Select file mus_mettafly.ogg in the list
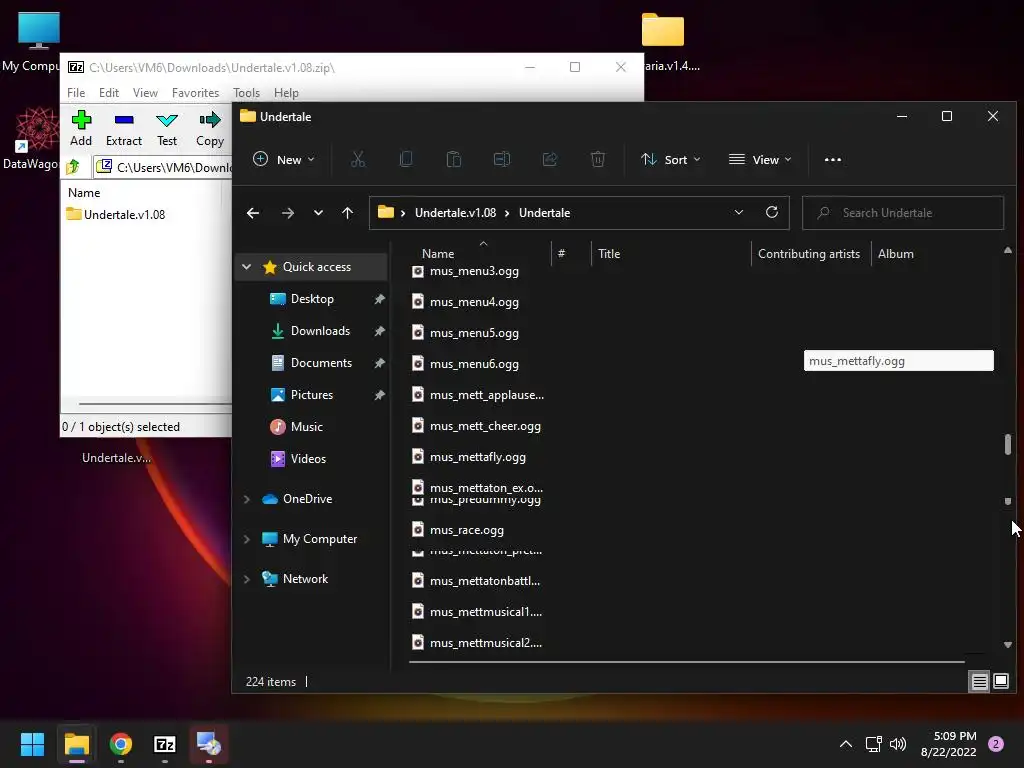 (477, 457)
